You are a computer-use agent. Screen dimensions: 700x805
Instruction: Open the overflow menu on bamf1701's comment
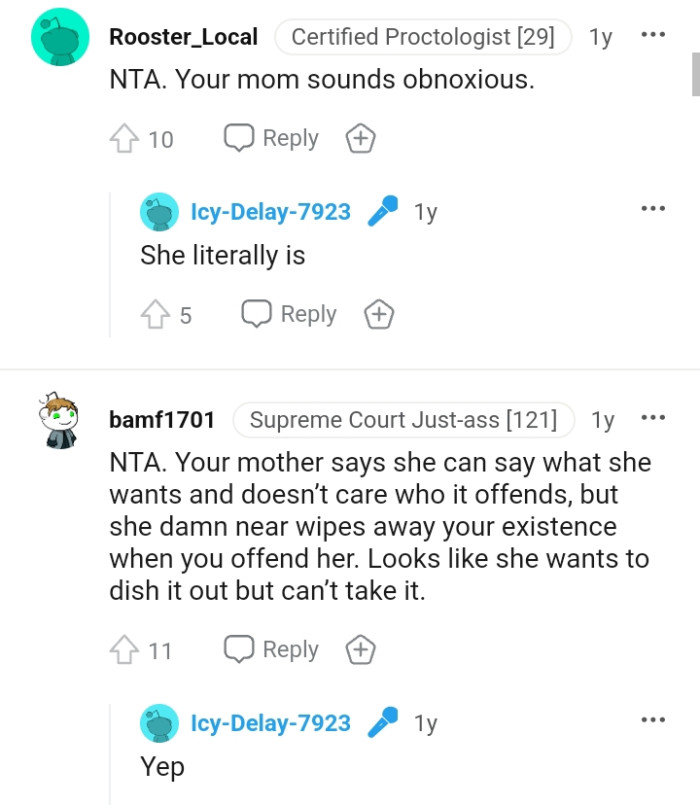click(x=652, y=421)
